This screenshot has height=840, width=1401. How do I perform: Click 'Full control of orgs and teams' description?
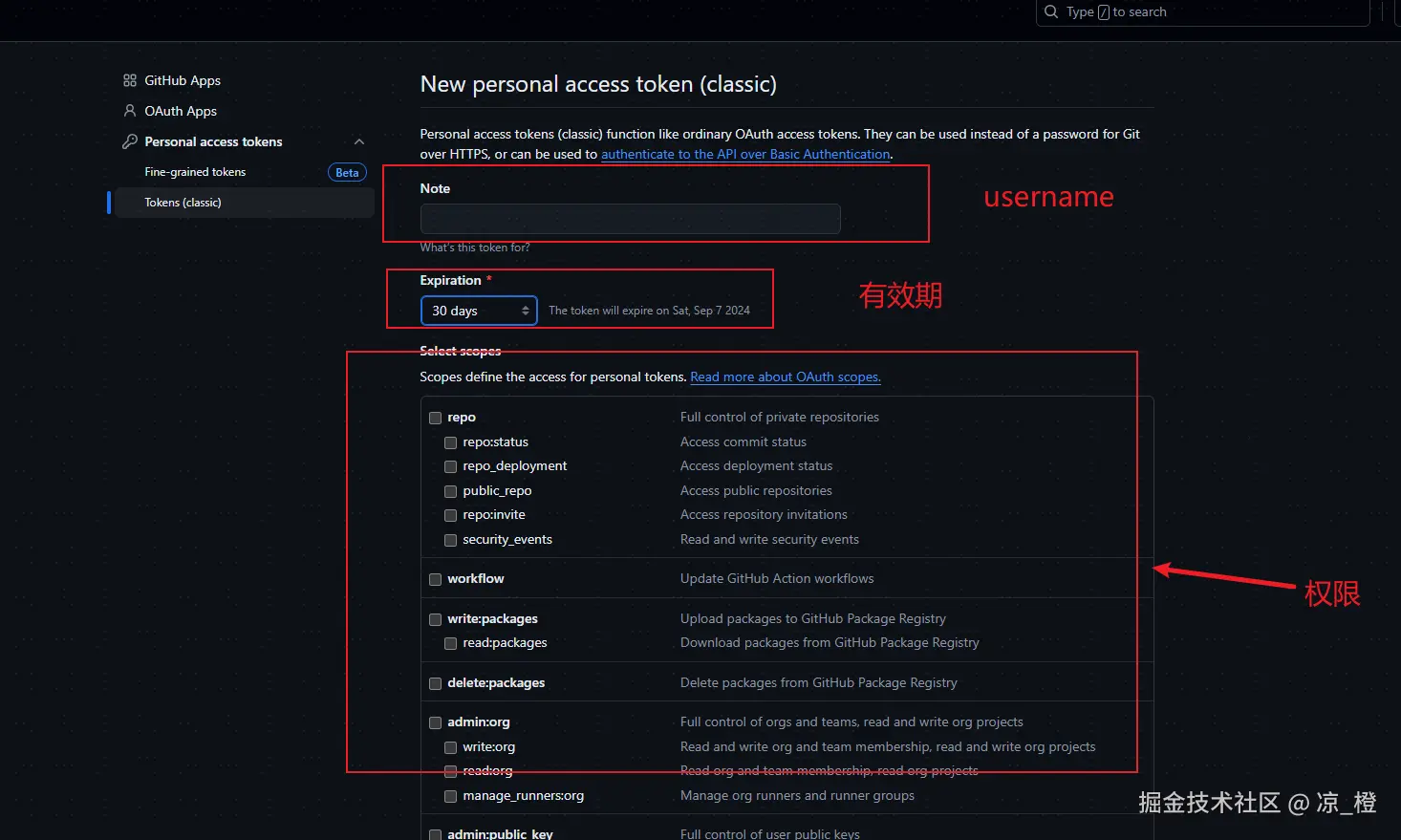[x=770, y=722]
